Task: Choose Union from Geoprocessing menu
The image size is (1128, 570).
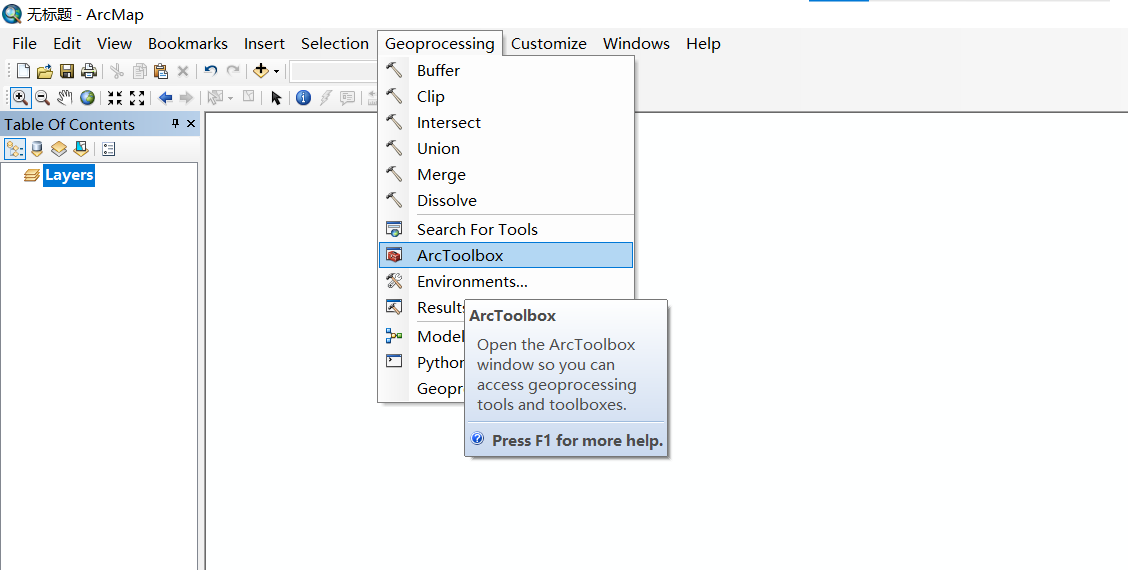Action: point(506,148)
